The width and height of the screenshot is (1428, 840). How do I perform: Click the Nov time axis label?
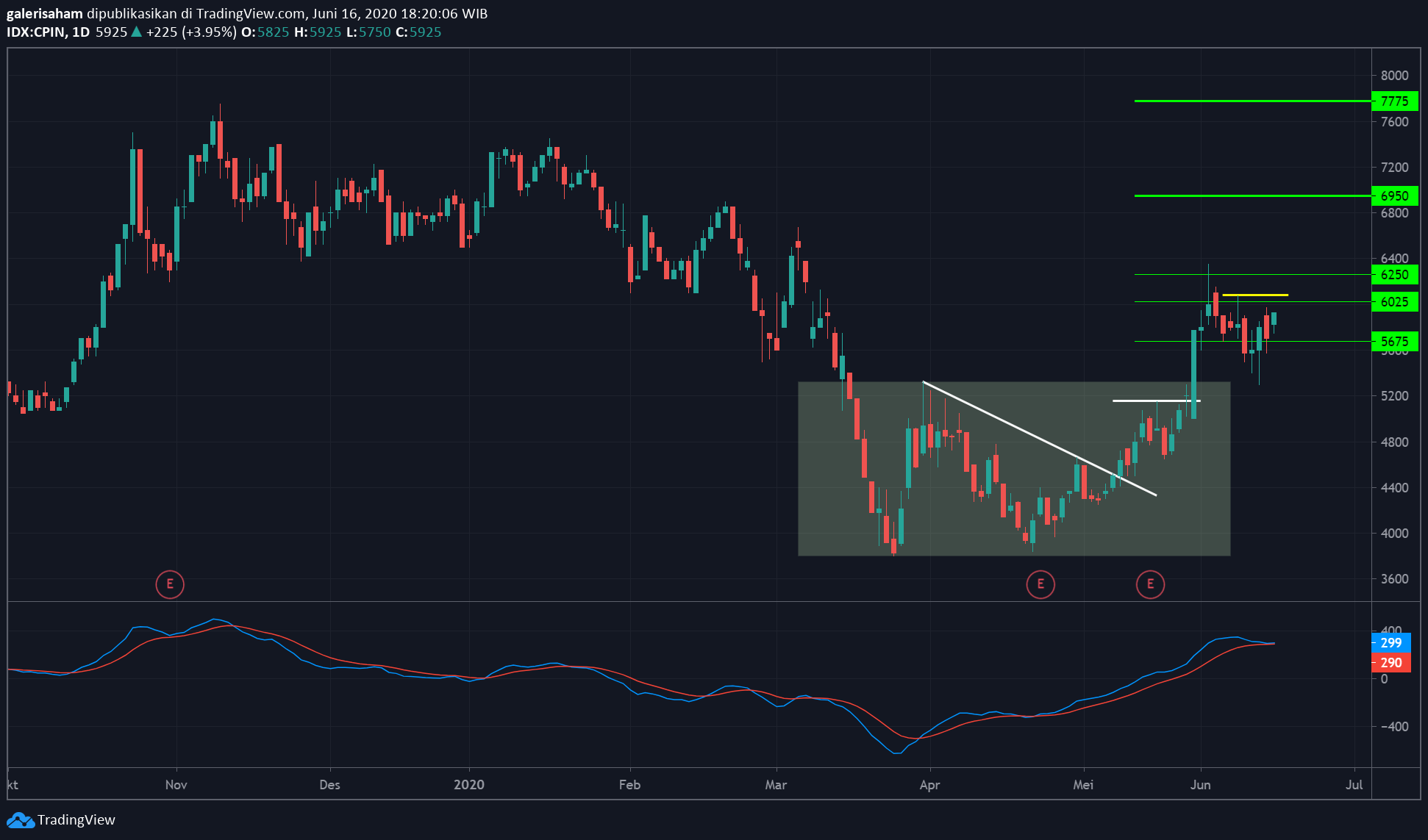click(x=176, y=785)
